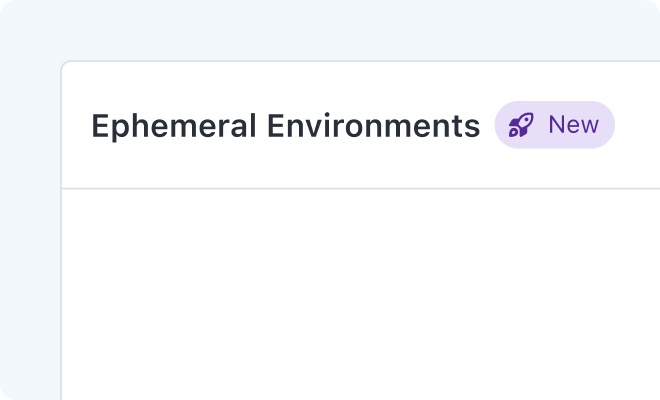Click the Ephemeral Environments heading
Image resolution: width=660 pixels, height=400 pixels.
click(x=285, y=125)
